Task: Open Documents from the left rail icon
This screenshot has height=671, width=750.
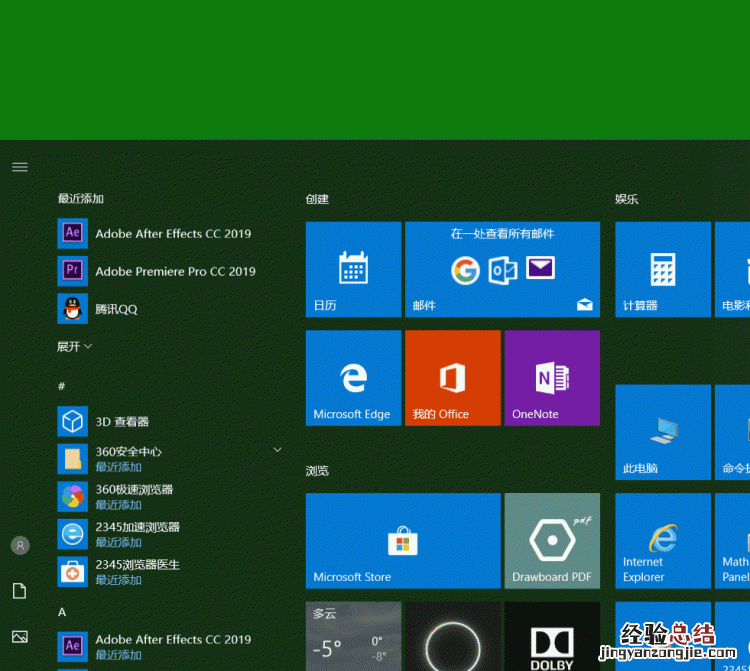Action: 20,591
